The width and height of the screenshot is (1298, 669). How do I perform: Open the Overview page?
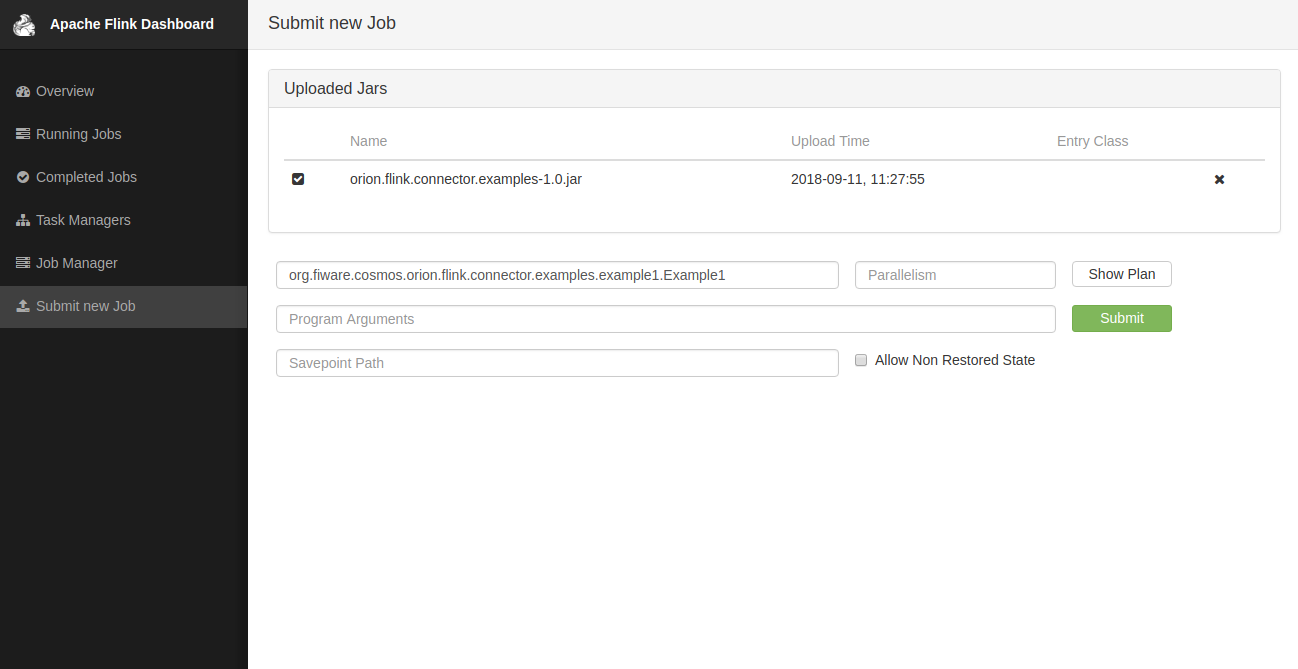(x=123, y=91)
